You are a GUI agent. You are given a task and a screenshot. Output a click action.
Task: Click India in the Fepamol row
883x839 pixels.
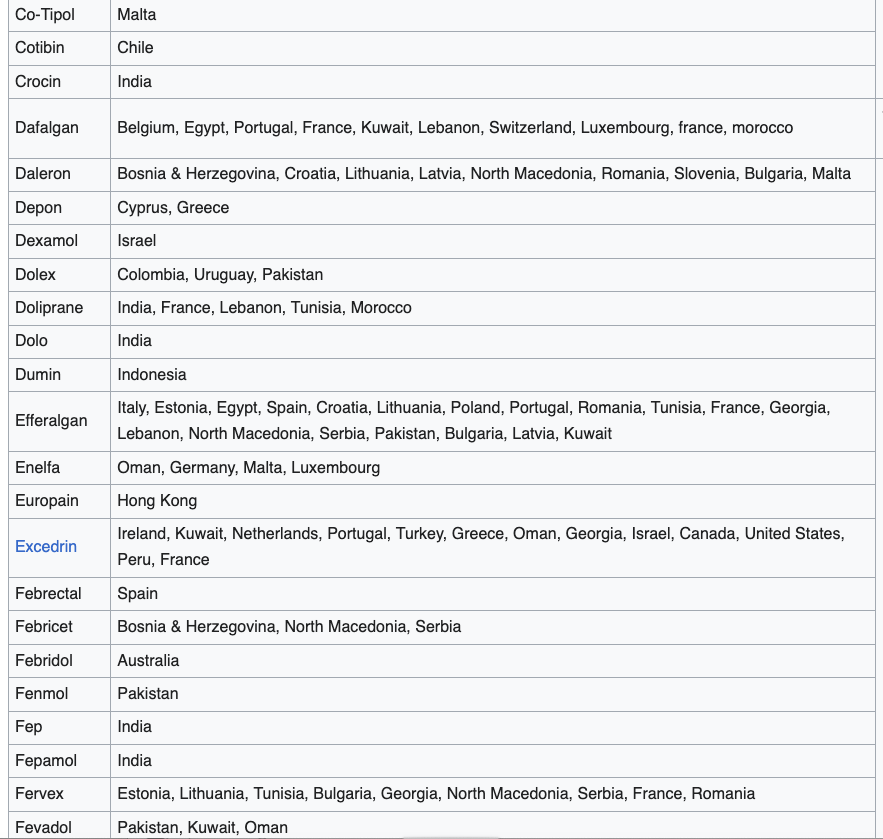(135, 761)
